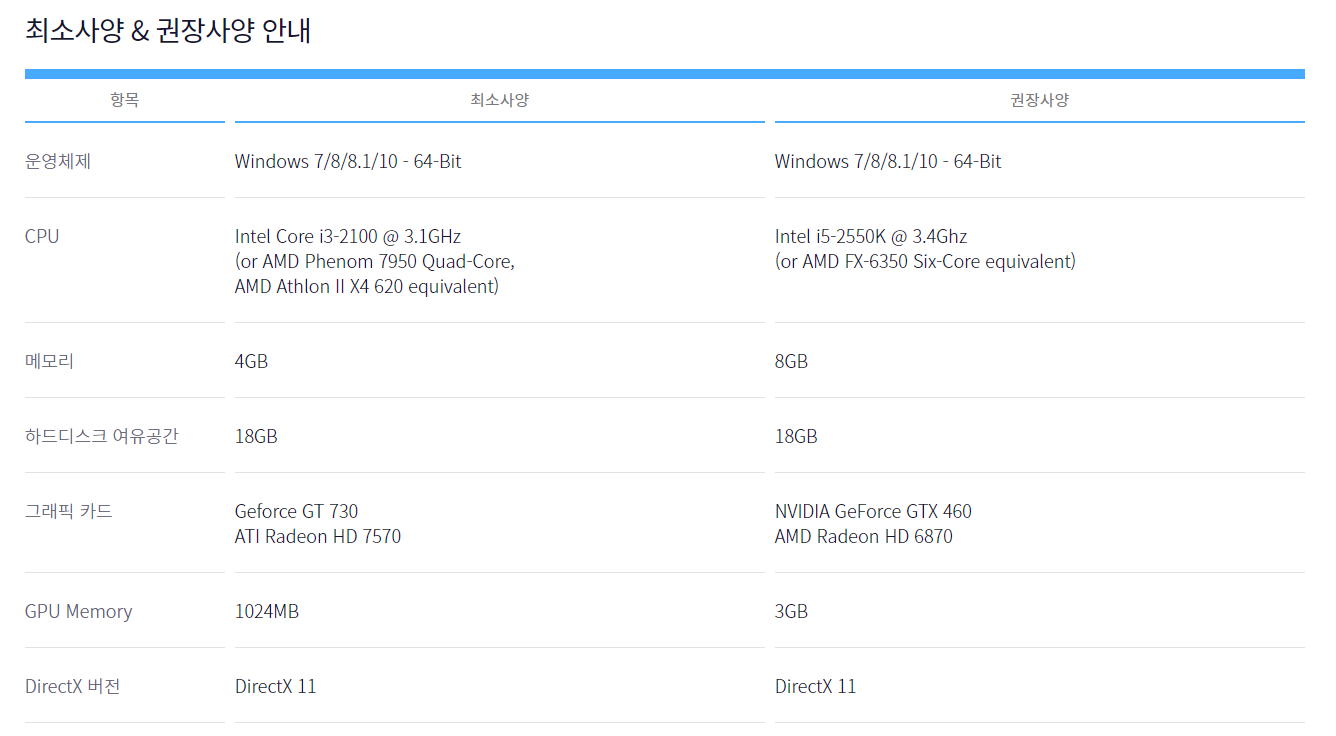1336x736 pixels.
Task: Click the ATI Radeon HD 7570 text
Action: coord(318,536)
